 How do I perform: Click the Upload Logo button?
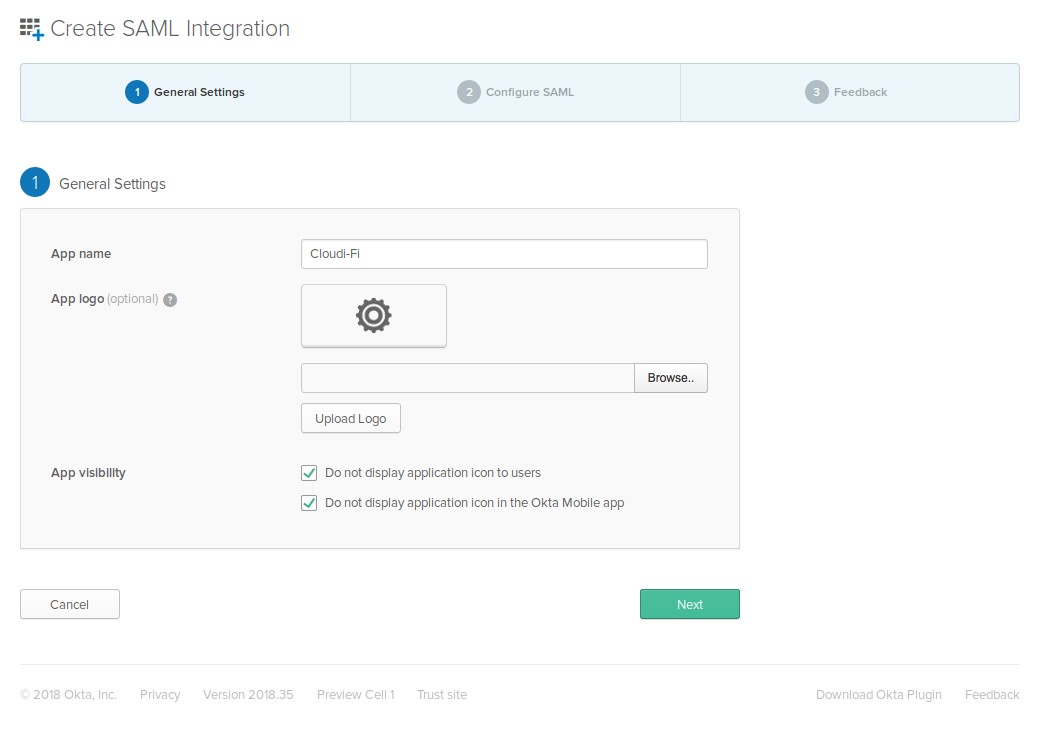pos(351,419)
